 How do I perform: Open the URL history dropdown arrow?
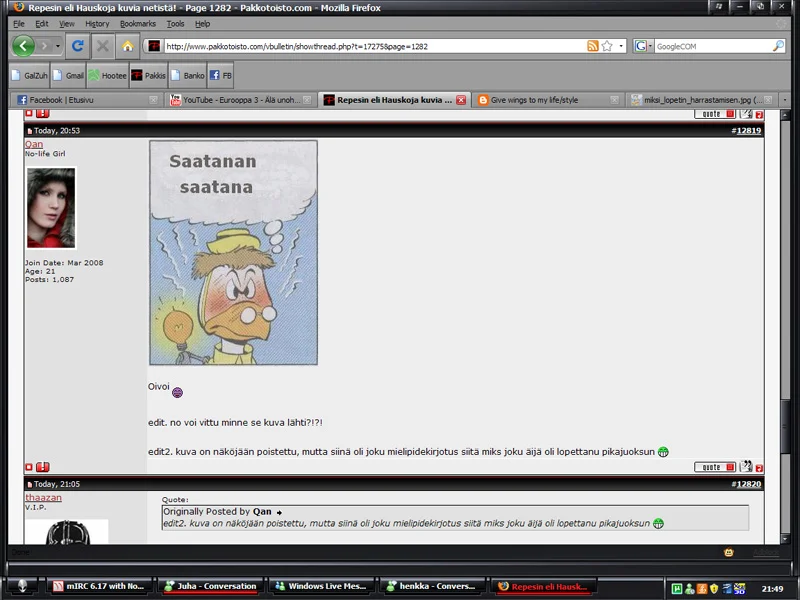(621, 46)
